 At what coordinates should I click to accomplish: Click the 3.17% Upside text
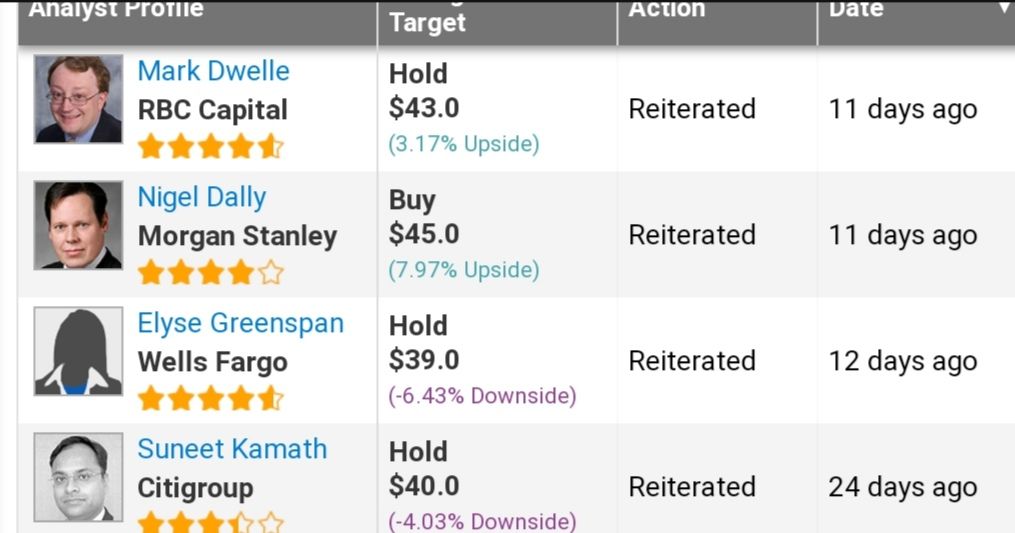click(464, 144)
